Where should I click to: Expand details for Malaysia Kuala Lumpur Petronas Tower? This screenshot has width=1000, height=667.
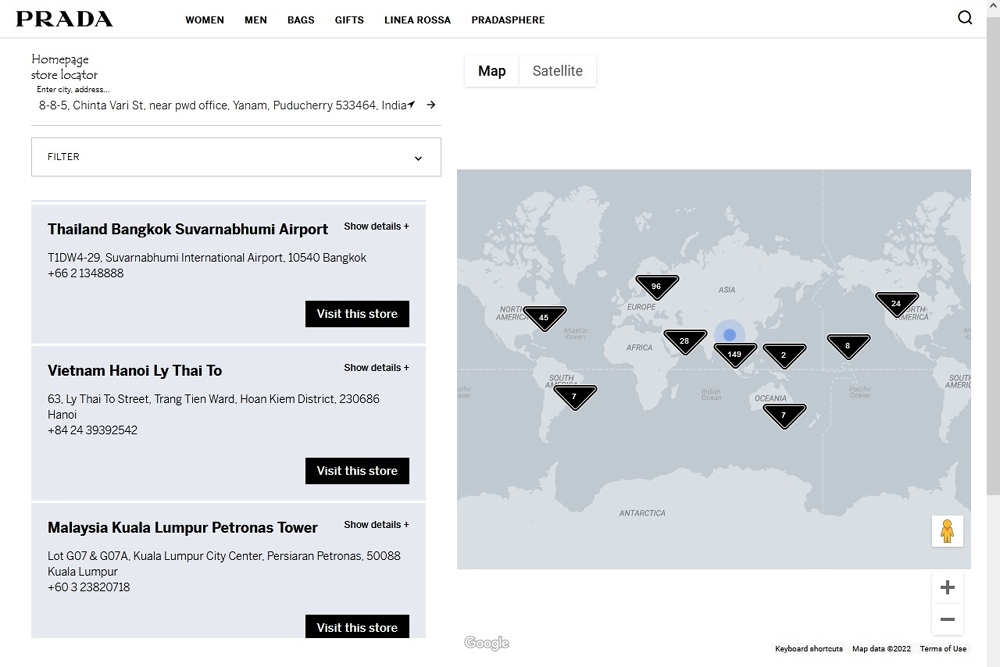click(x=376, y=524)
